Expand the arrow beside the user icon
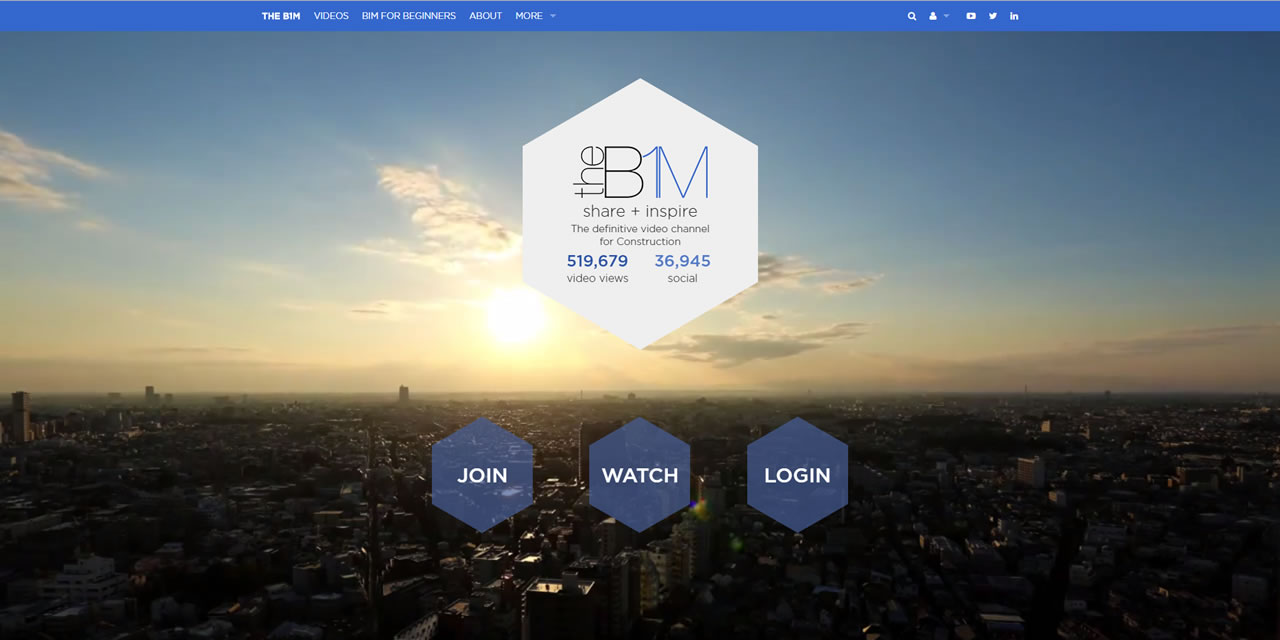Viewport: 1280px width, 640px height. click(x=946, y=16)
